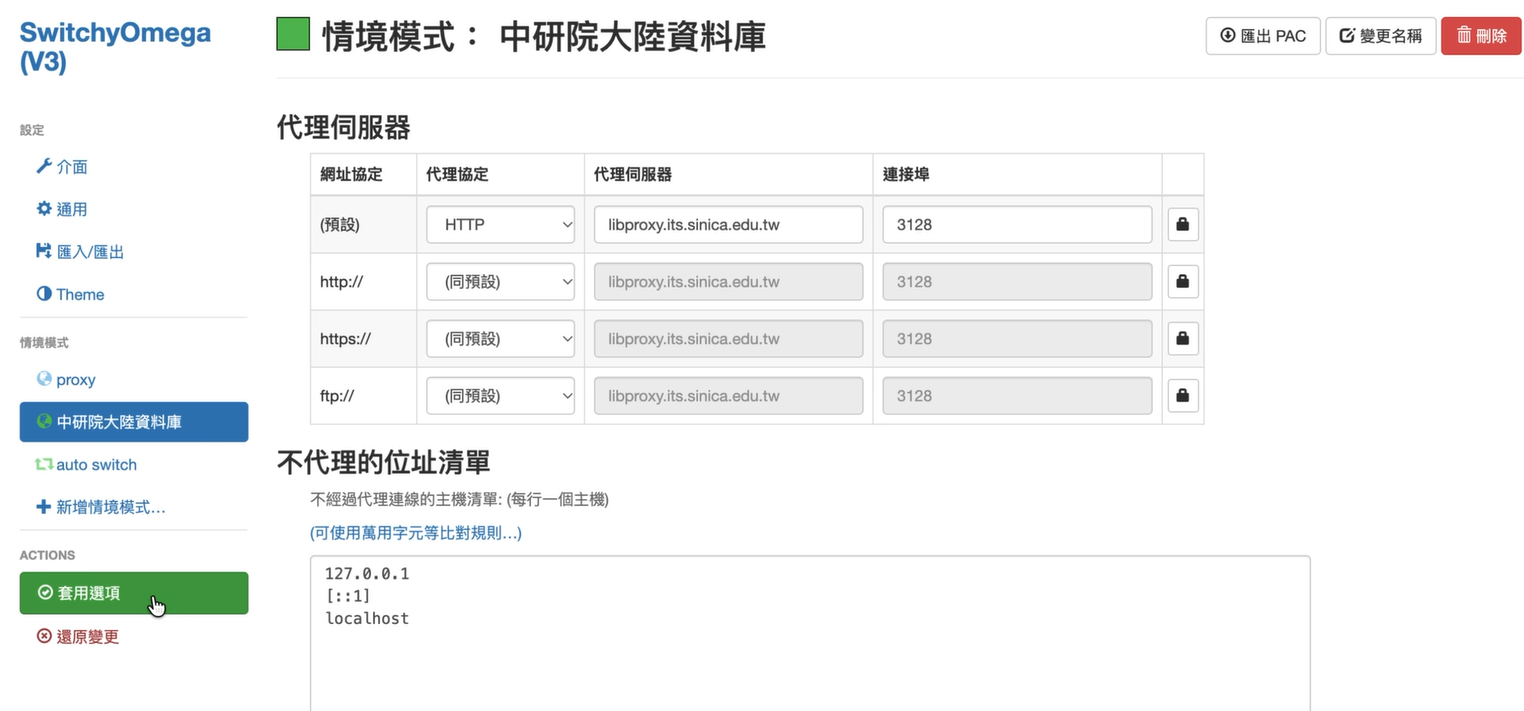
Task: Click the (預設) row label
Action: pos(340,225)
